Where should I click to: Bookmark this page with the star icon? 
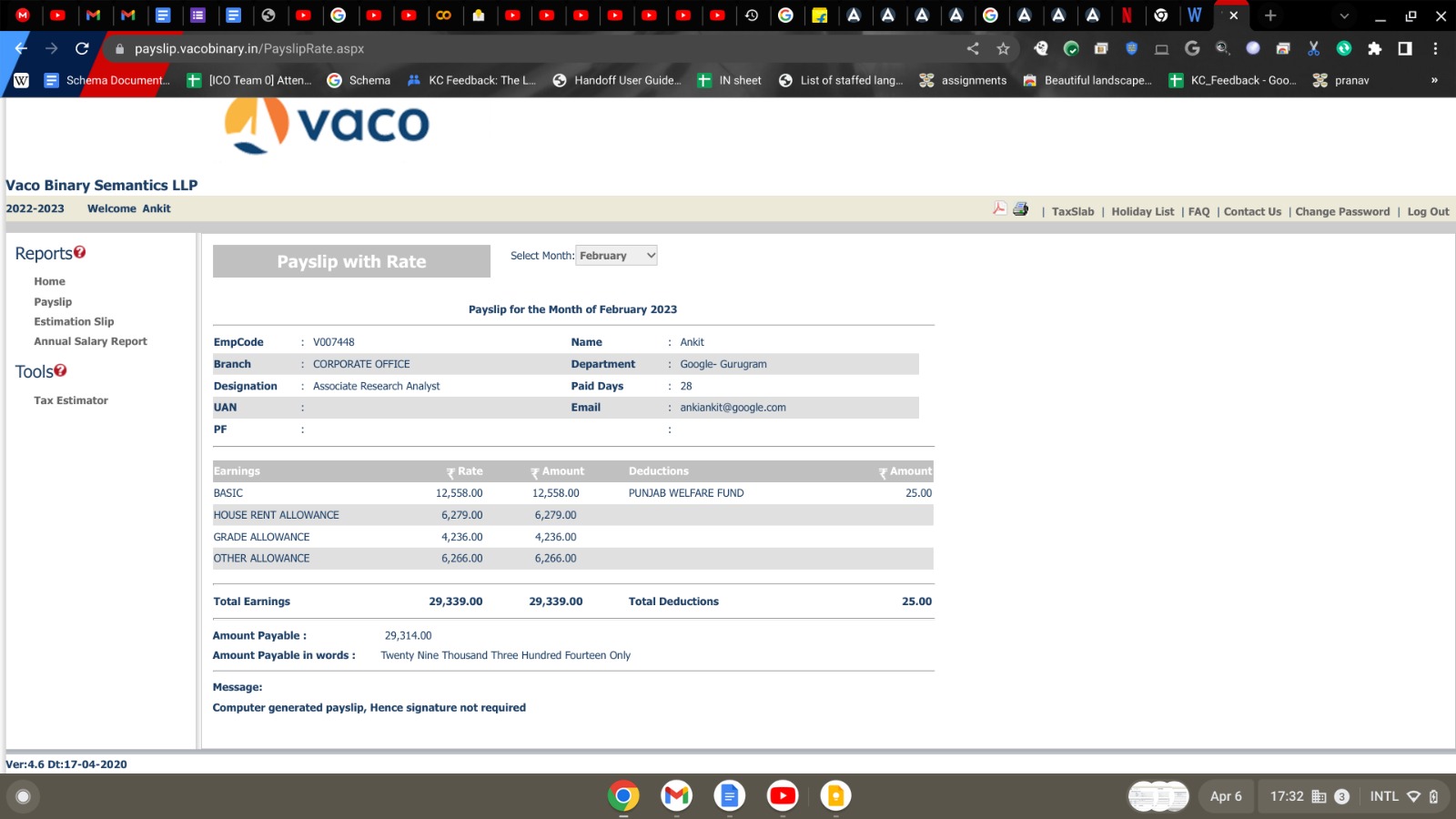click(x=1003, y=49)
